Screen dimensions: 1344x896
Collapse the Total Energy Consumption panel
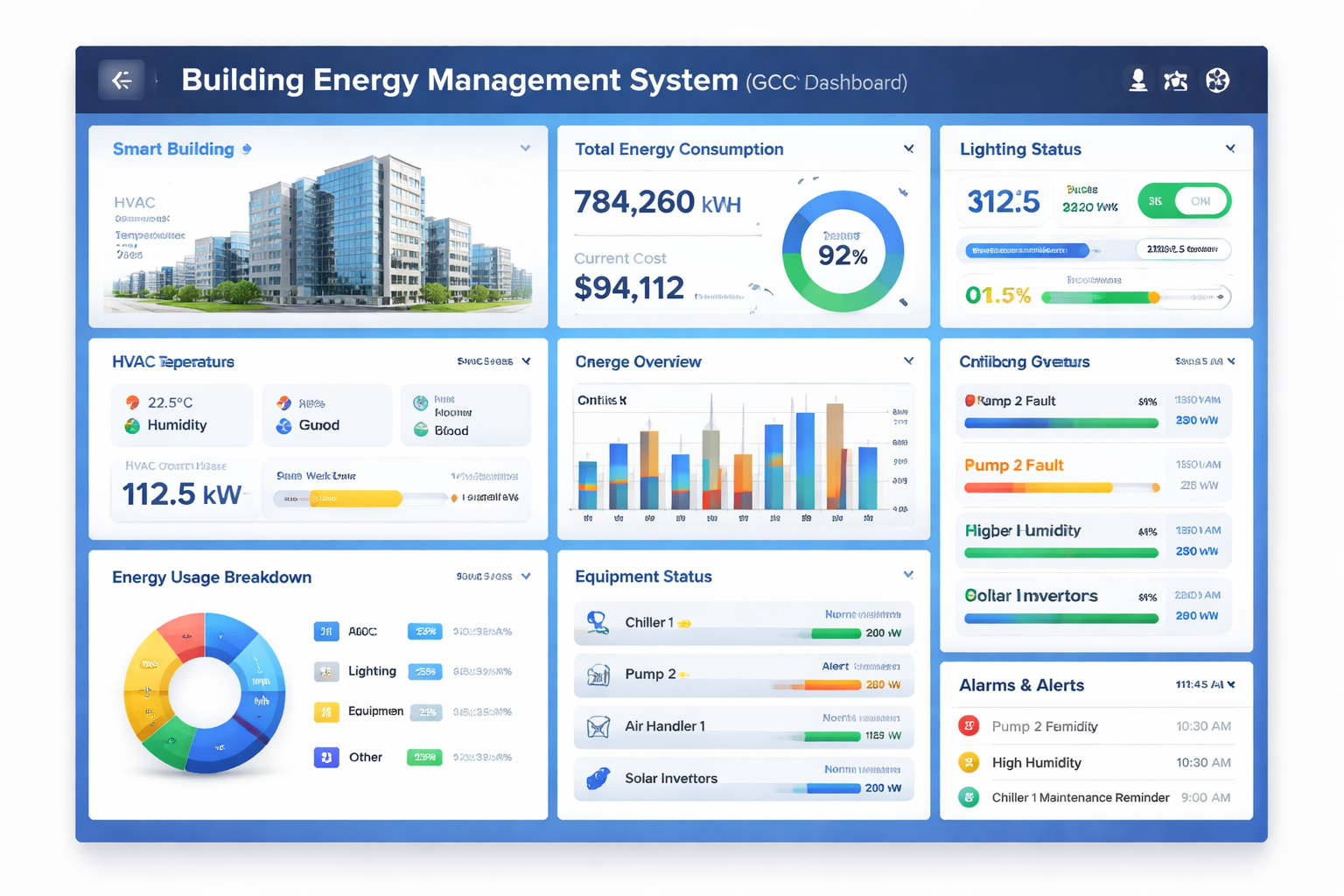pyautogui.click(x=908, y=149)
